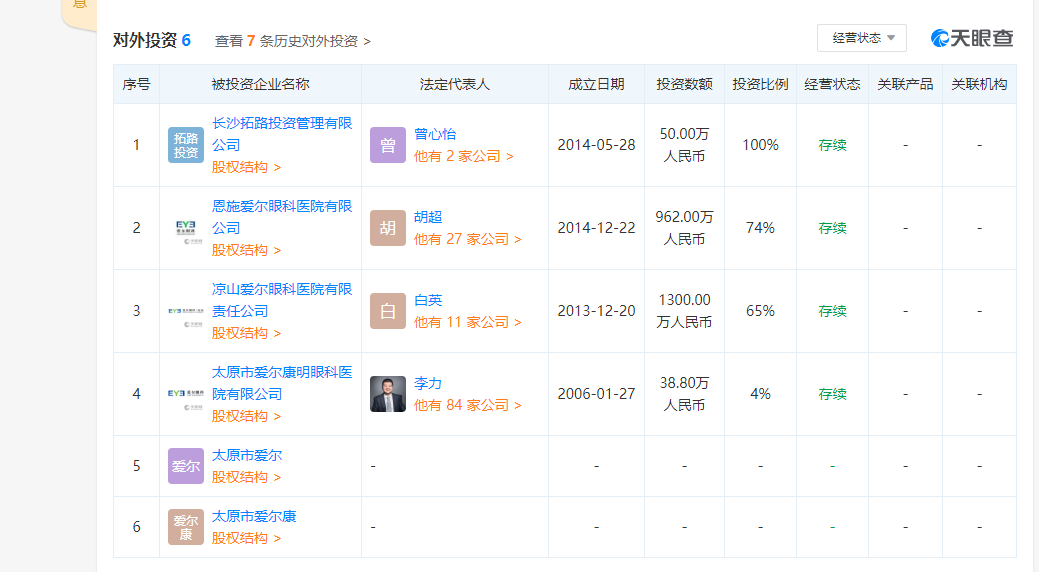Click the 天眼查 logo

(x=972, y=38)
